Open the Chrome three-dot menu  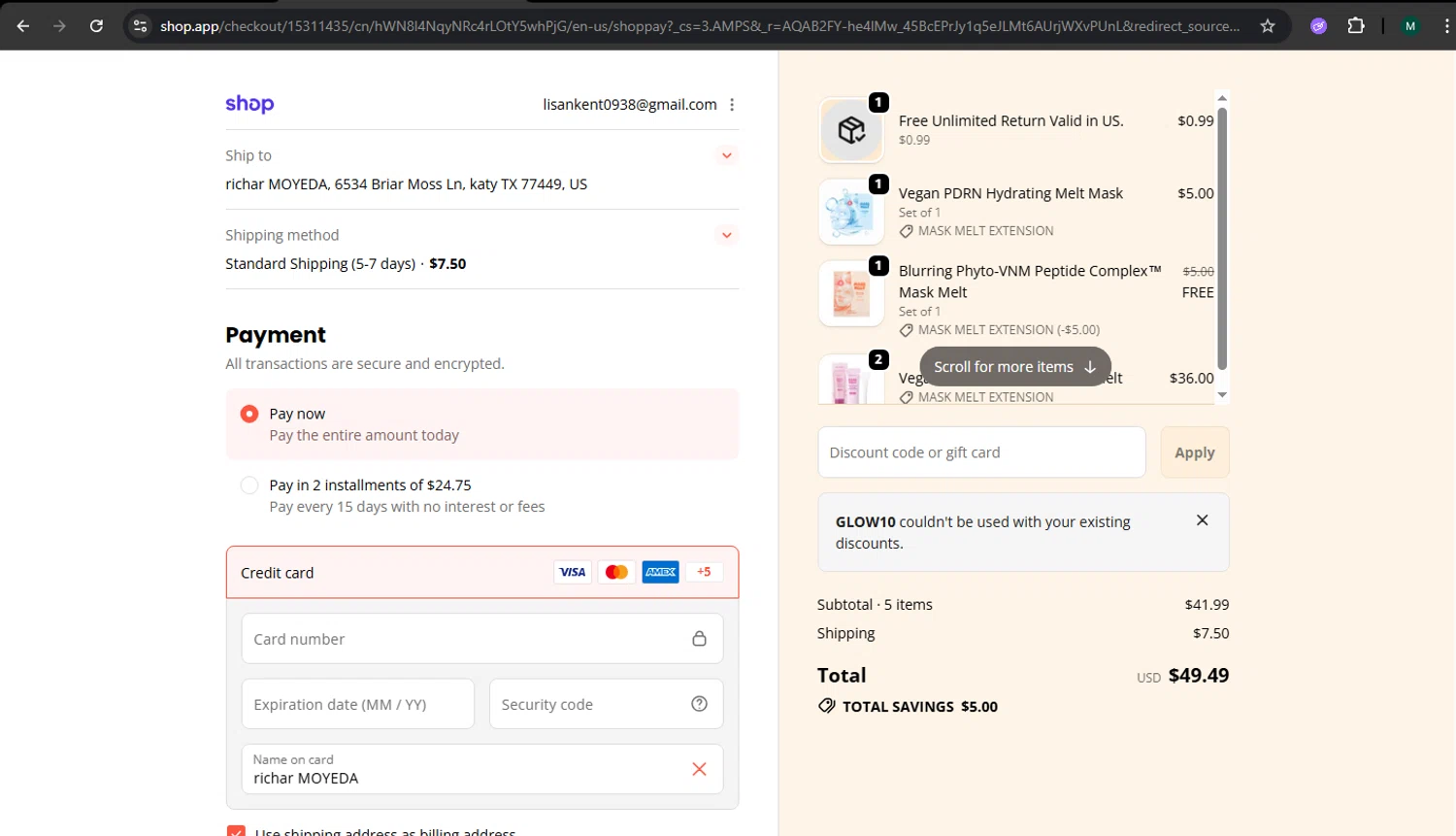point(1446,26)
